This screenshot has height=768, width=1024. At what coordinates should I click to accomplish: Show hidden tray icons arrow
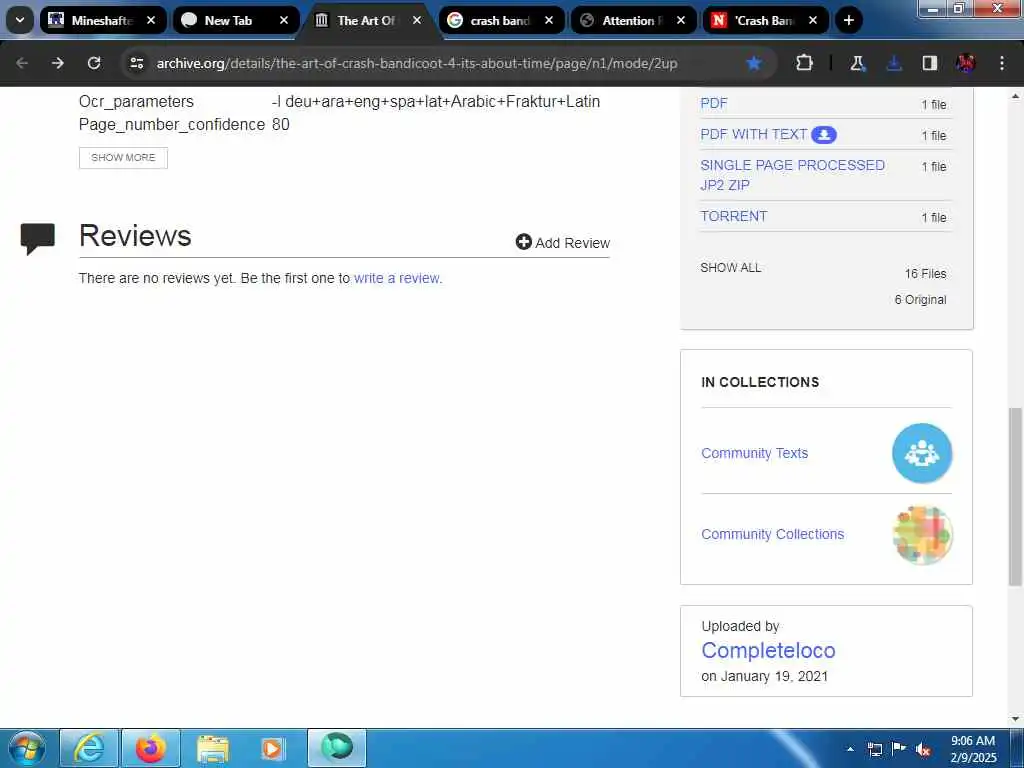(850, 749)
